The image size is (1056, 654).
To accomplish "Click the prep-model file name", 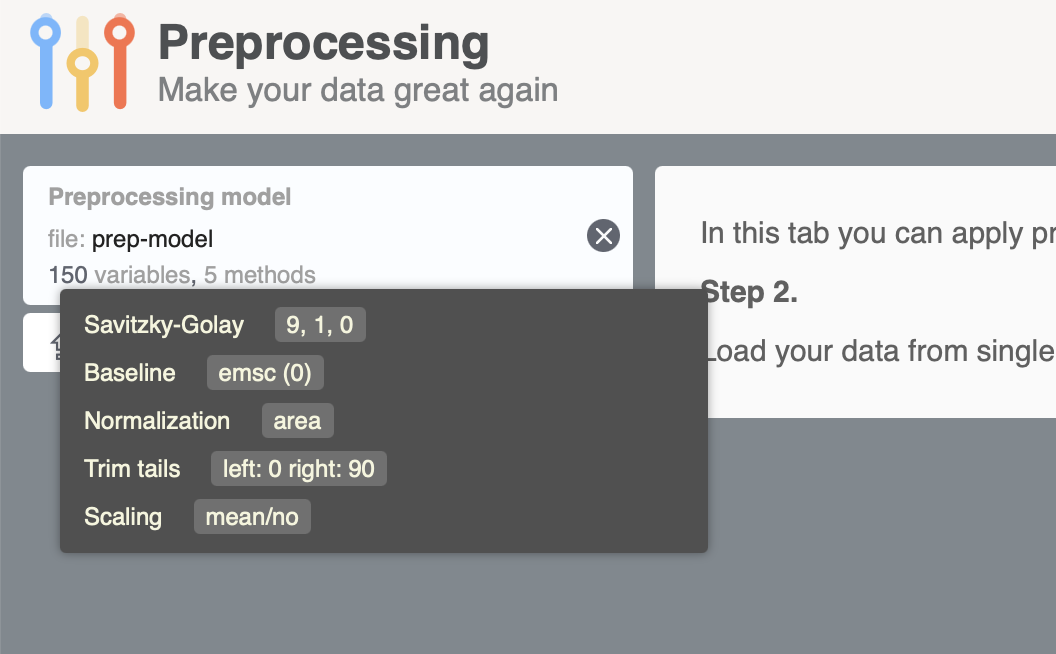I will [151, 238].
